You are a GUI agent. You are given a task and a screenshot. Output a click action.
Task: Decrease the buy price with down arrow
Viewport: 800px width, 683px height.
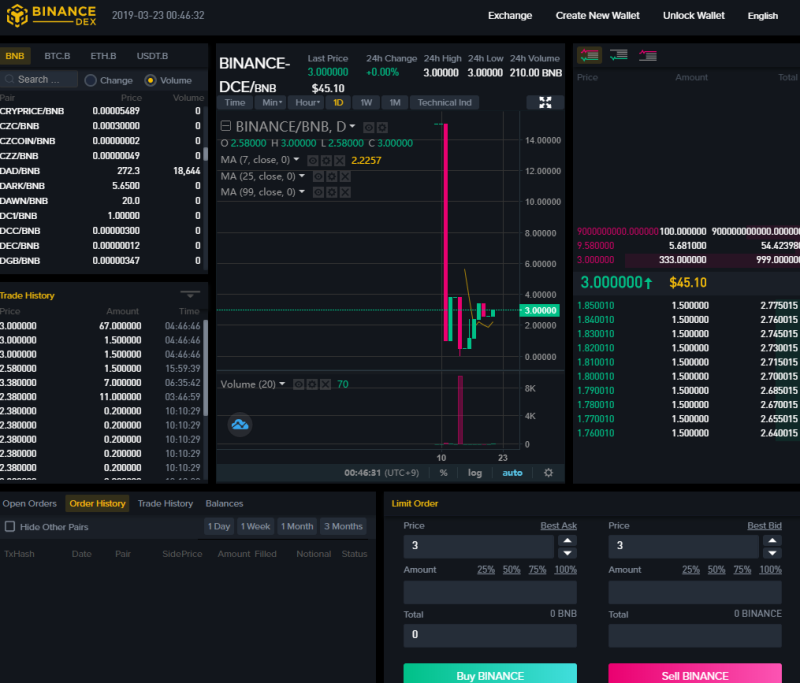tap(567, 553)
